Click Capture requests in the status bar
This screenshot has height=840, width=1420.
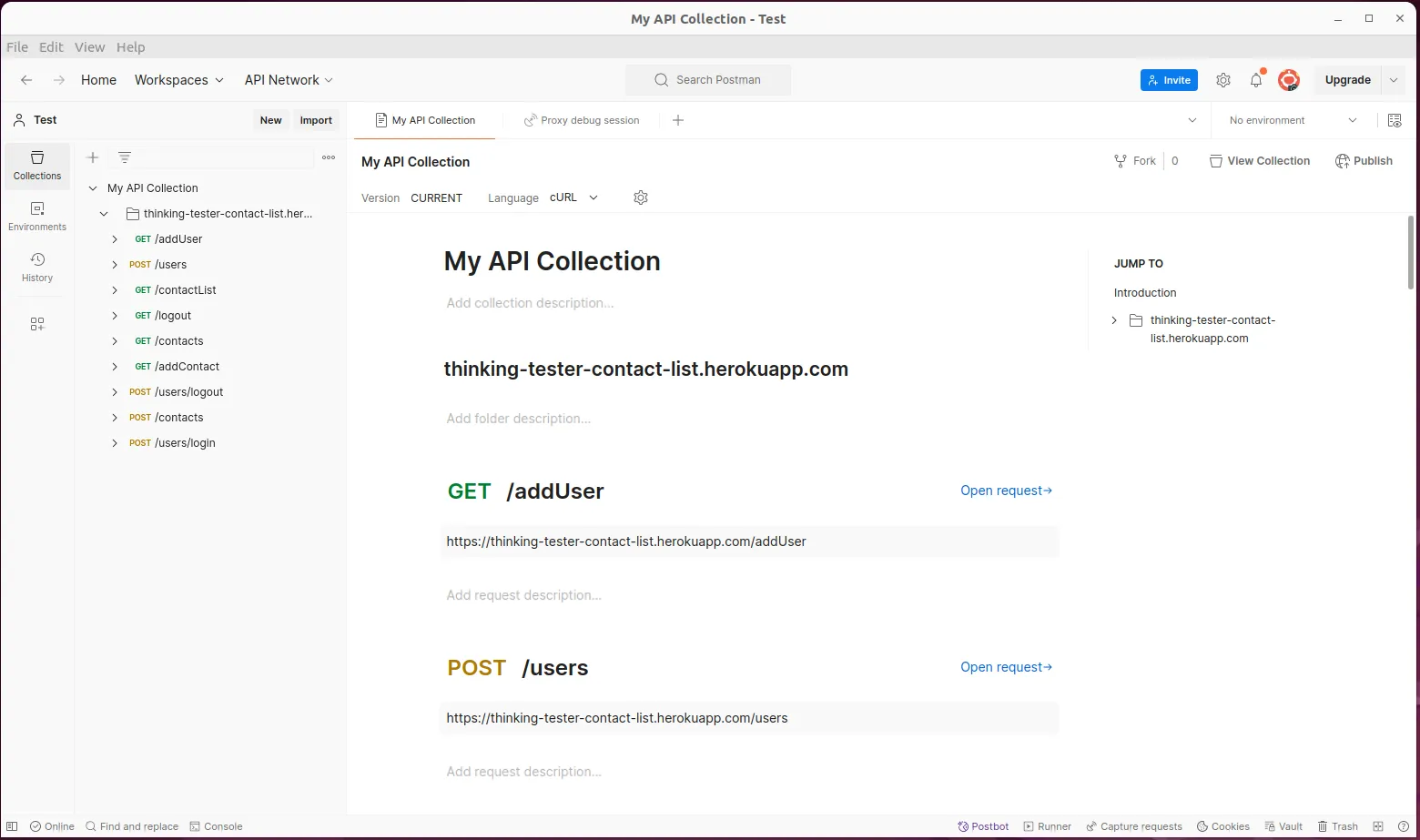click(1133, 826)
